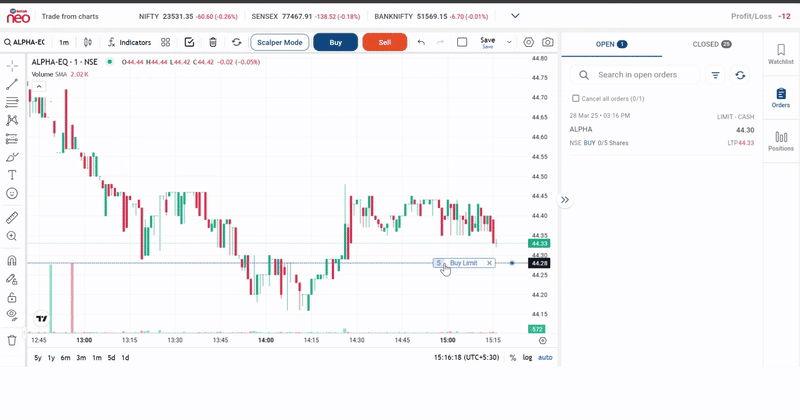Click the blue Buy button

335,42
